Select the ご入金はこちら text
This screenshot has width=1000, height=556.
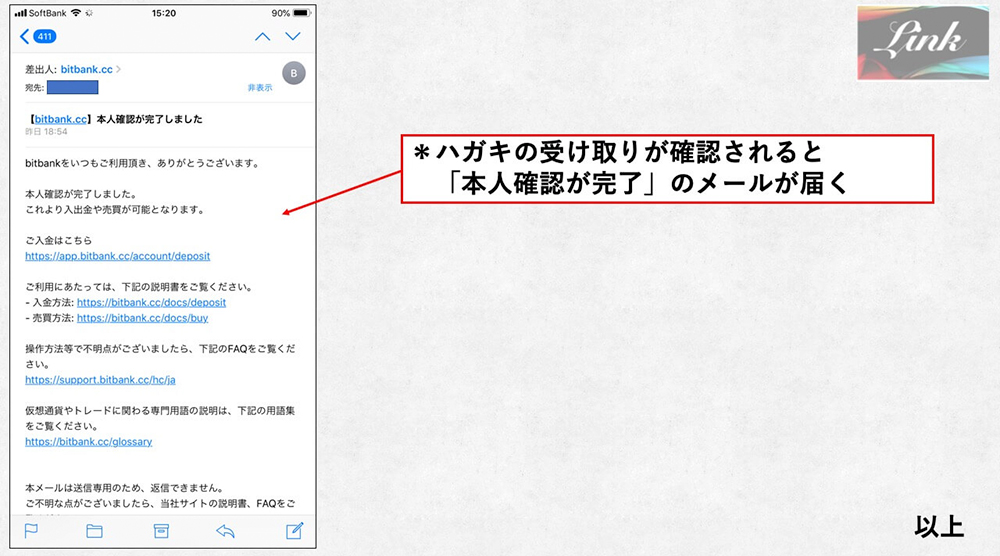pos(59,240)
